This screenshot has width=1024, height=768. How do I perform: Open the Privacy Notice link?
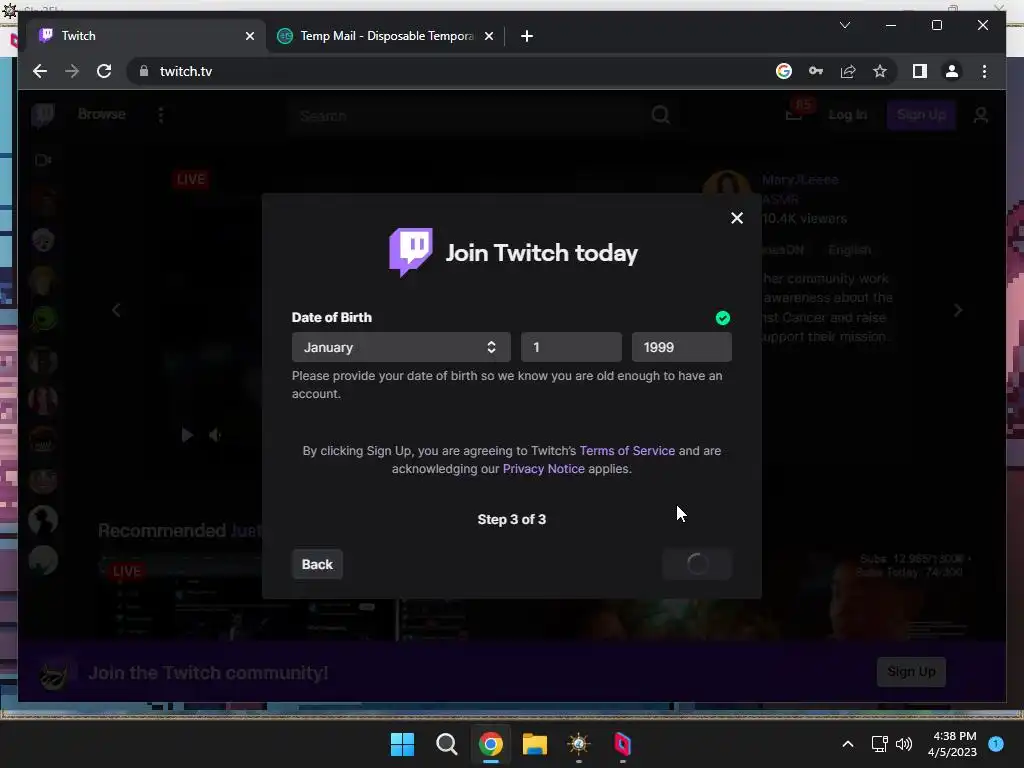pos(543,469)
